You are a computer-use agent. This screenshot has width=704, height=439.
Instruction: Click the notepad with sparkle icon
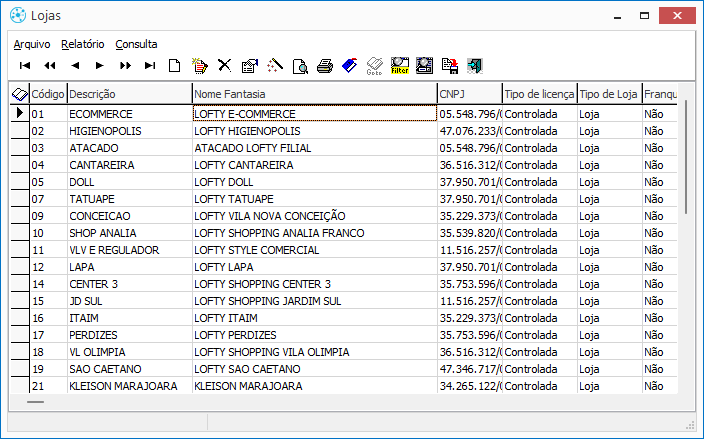[x=199, y=66]
